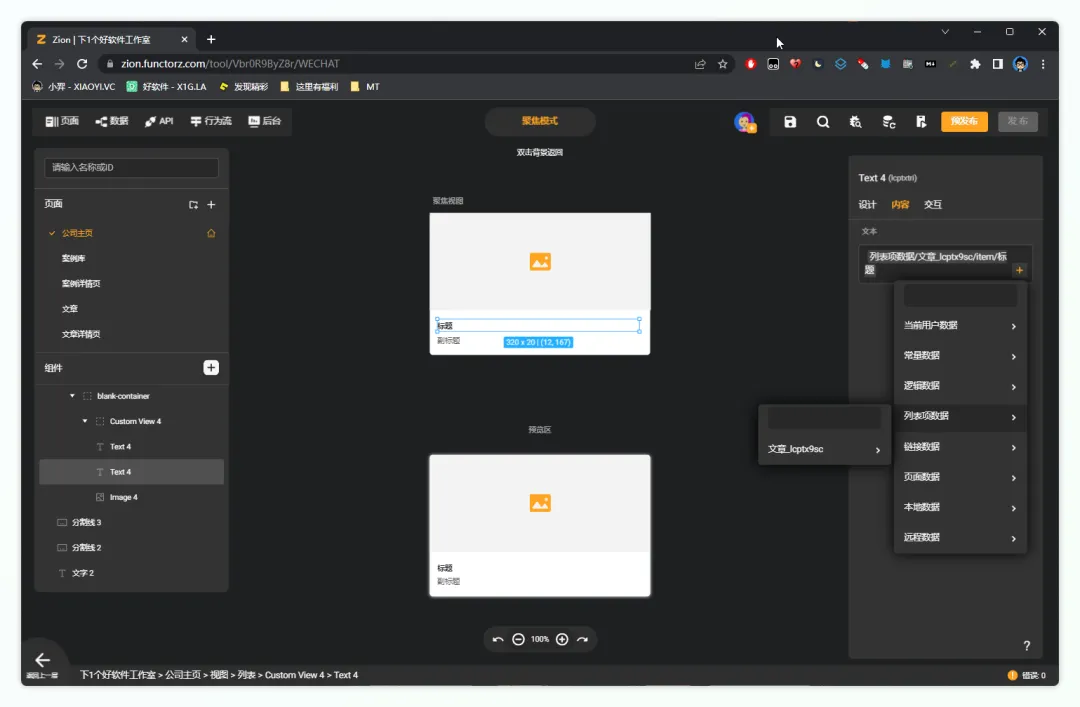Viewport: 1080px width, 707px height.
Task: Select the 案例库 page
Action: point(74,258)
